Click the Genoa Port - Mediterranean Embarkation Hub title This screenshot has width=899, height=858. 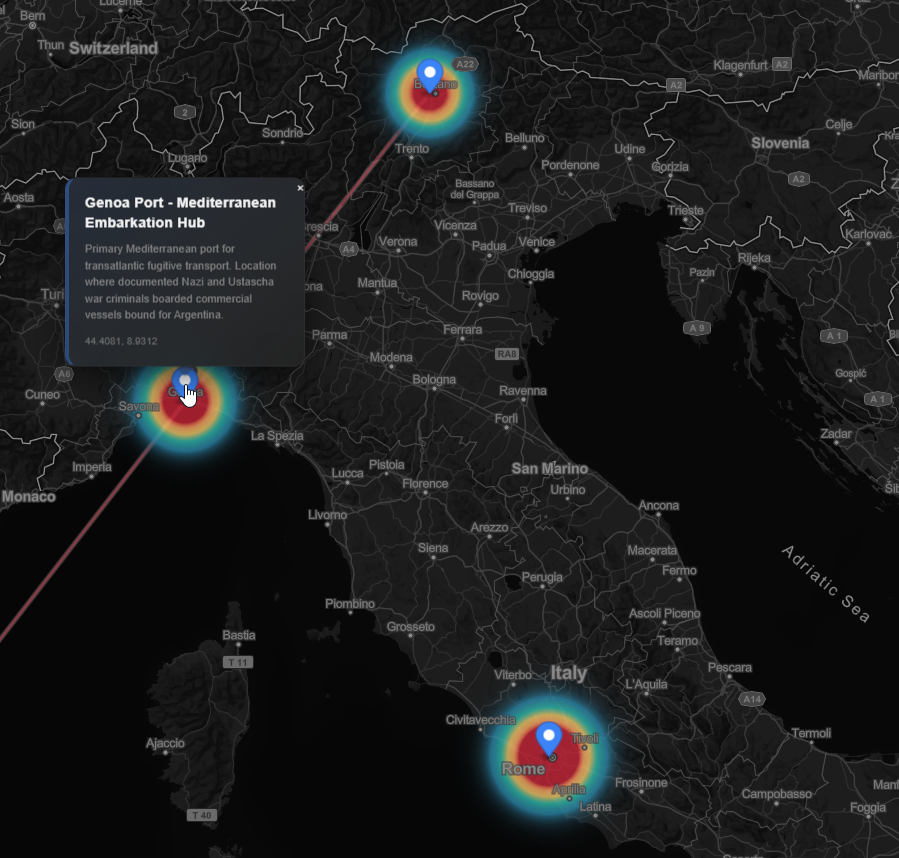coord(180,212)
